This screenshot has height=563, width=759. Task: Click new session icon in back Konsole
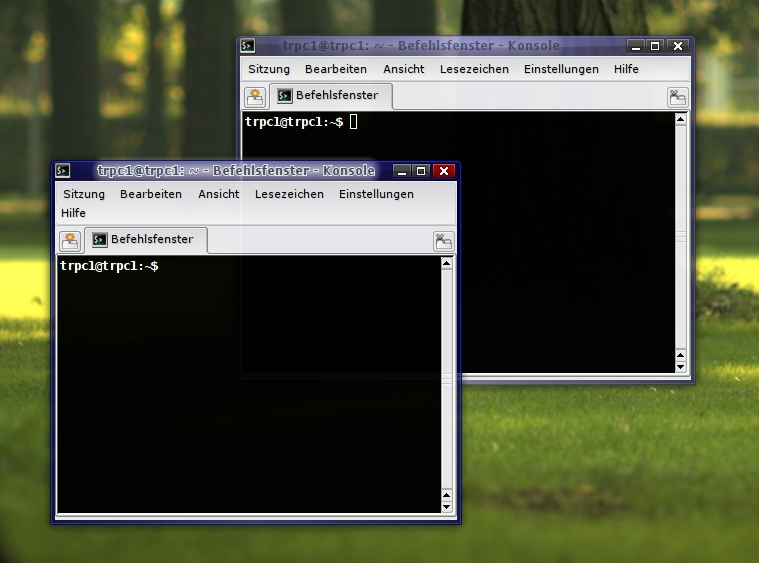click(255, 97)
